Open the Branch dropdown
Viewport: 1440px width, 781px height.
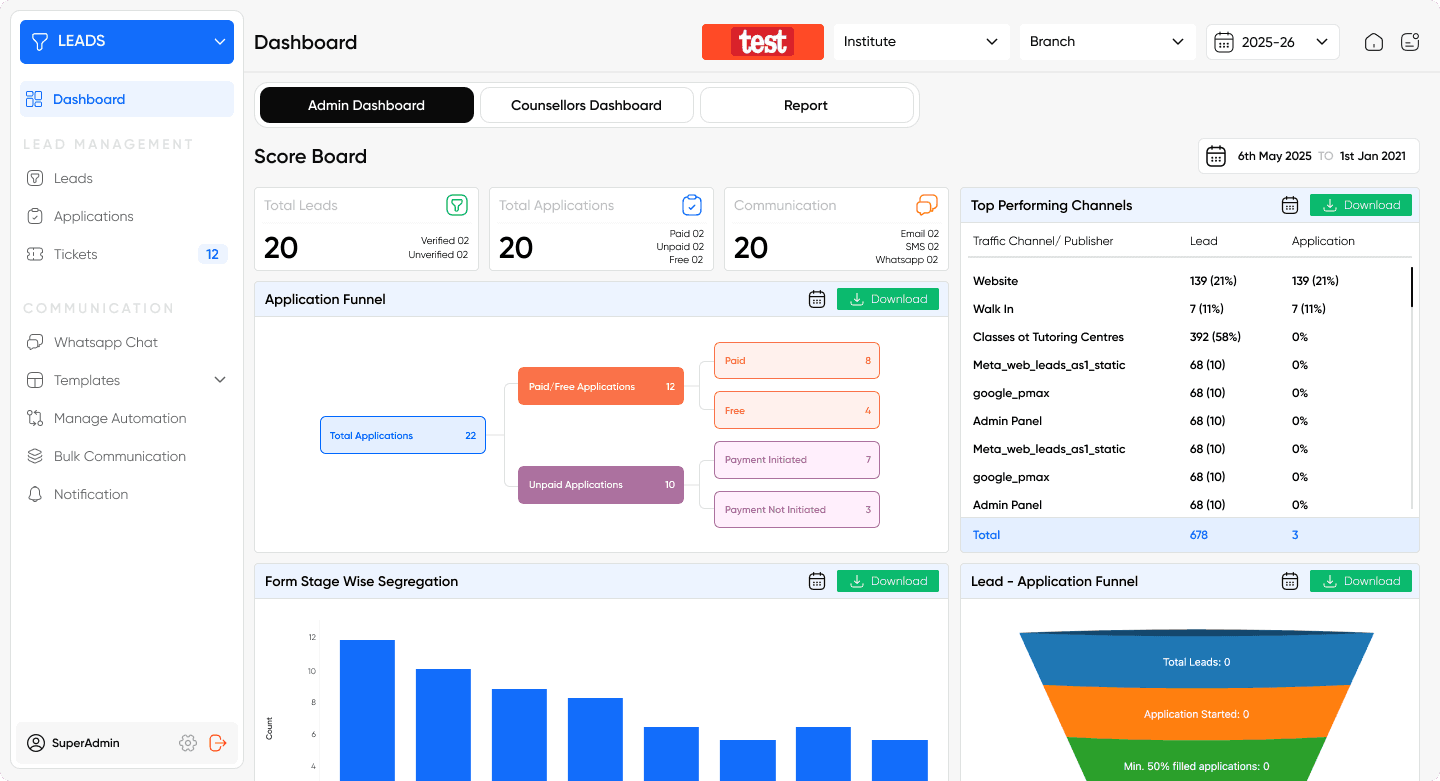click(1107, 42)
